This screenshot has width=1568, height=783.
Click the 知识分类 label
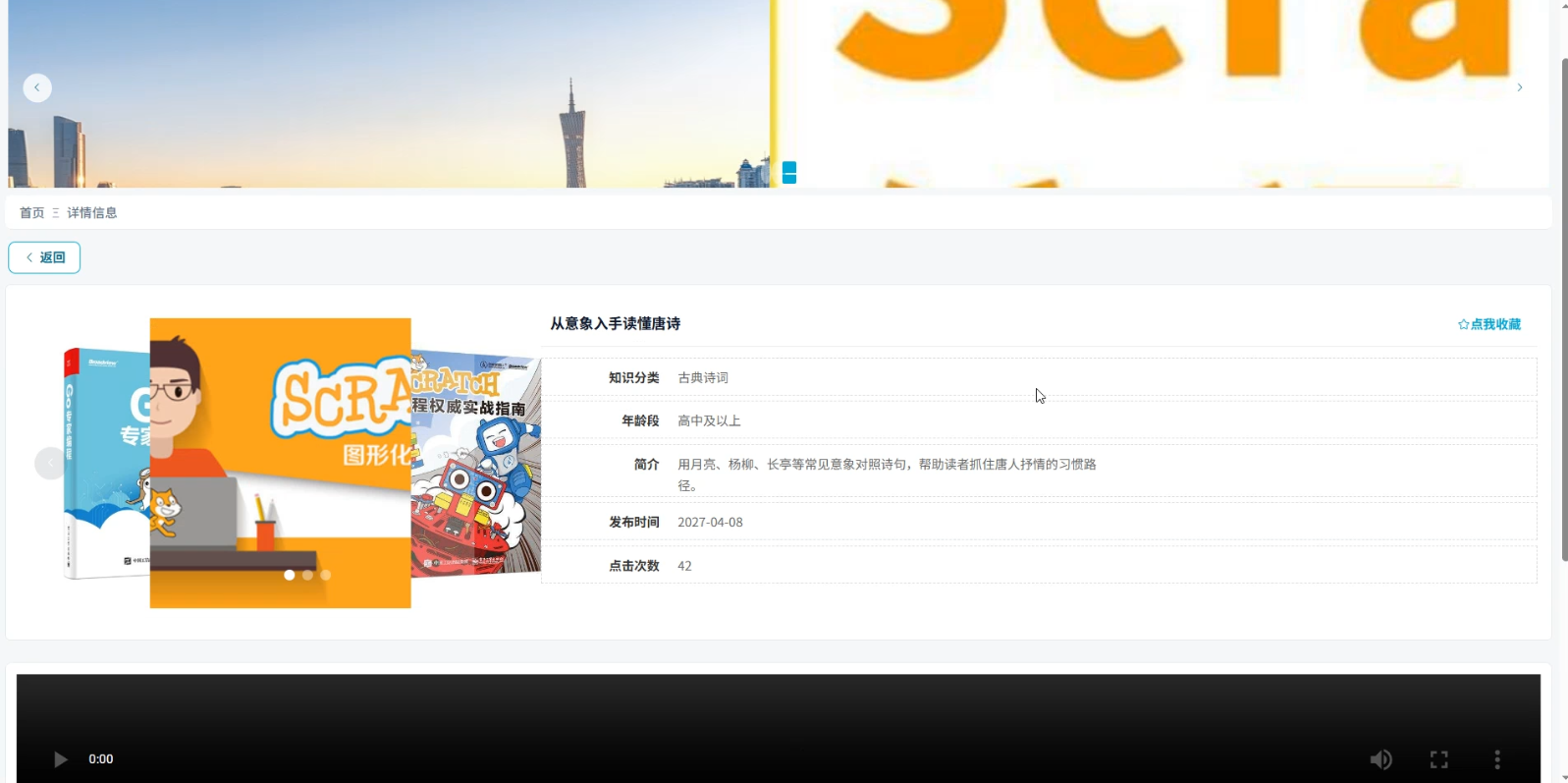633,377
